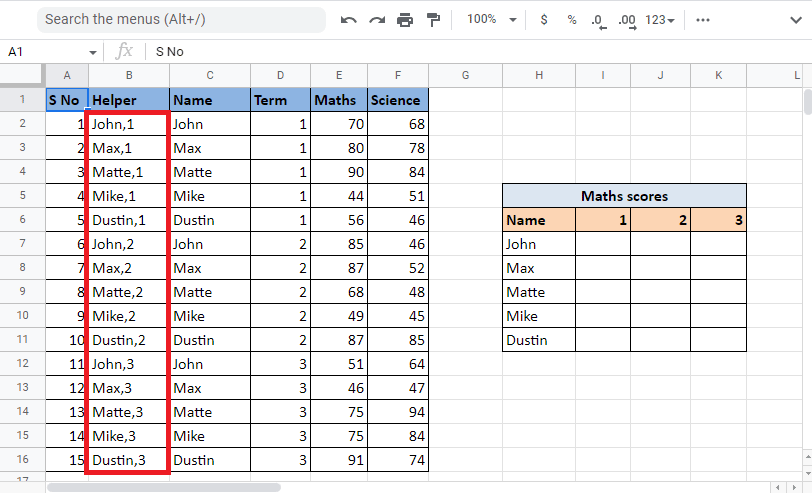Decrease decimal places
The height and width of the screenshot is (493, 812).
coord(598,20)
